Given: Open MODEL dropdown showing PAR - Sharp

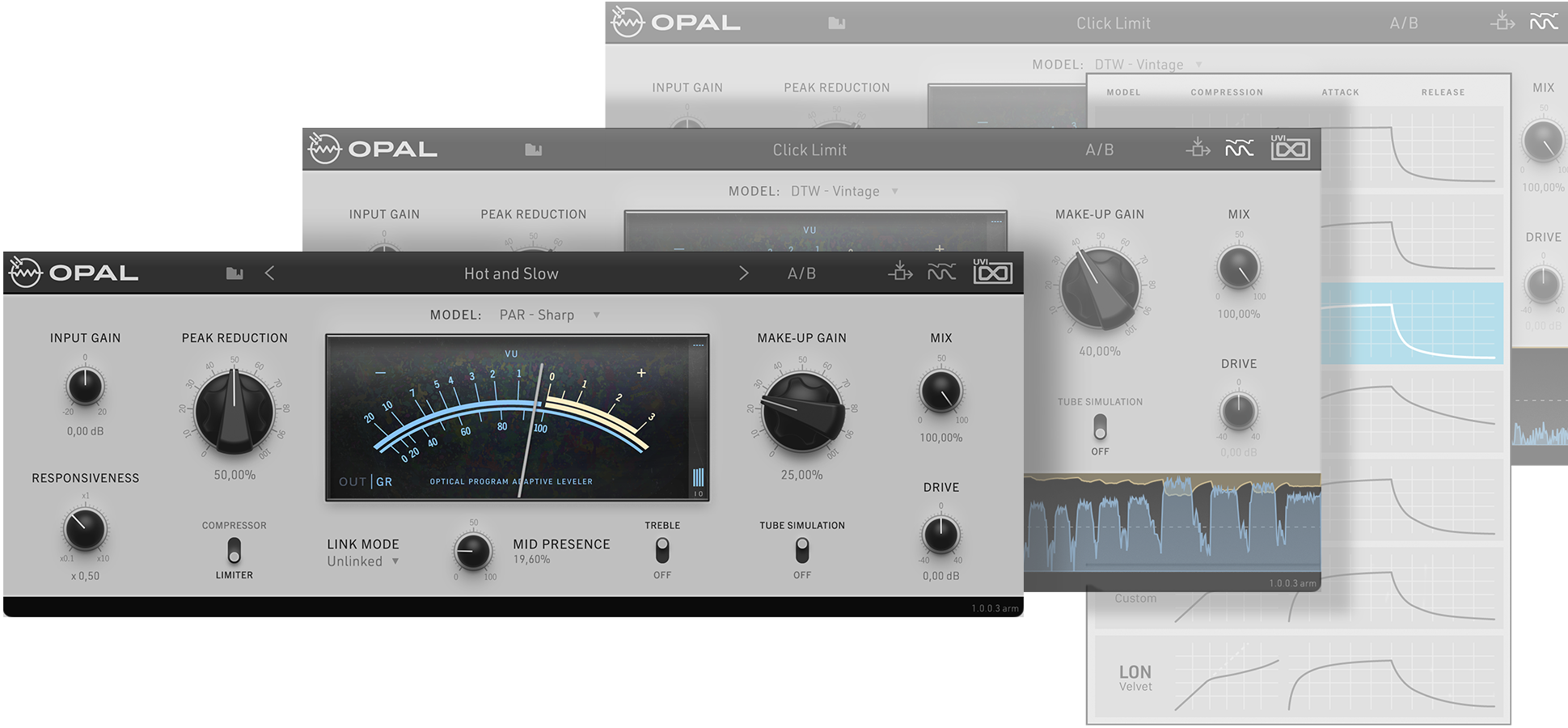Looking at the screenshot, I should [x=549, y=315].
